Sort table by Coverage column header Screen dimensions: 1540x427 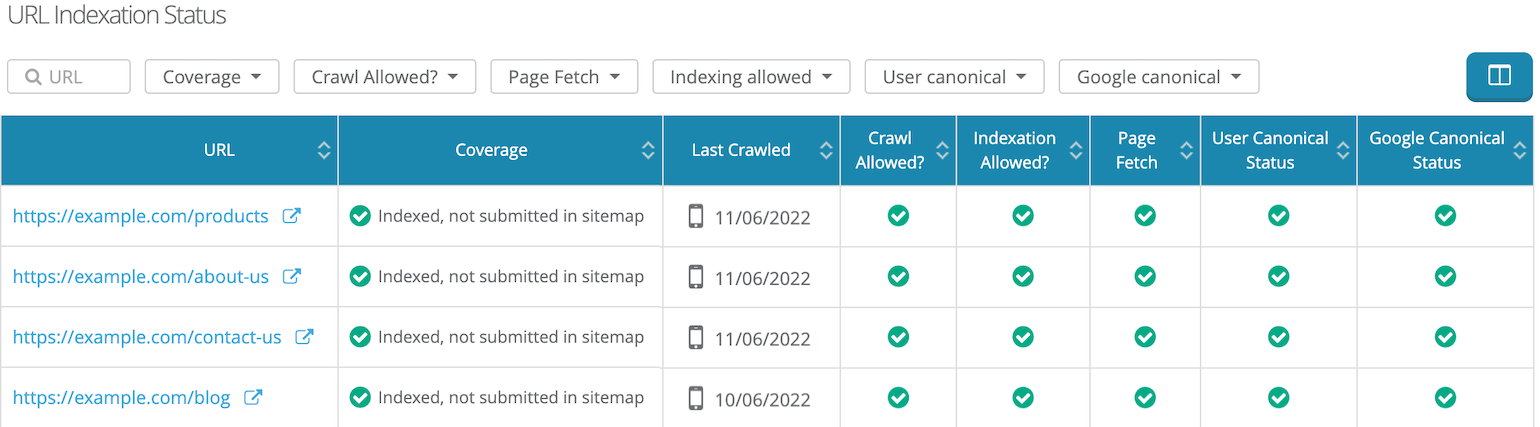click(x=491, y=150)
